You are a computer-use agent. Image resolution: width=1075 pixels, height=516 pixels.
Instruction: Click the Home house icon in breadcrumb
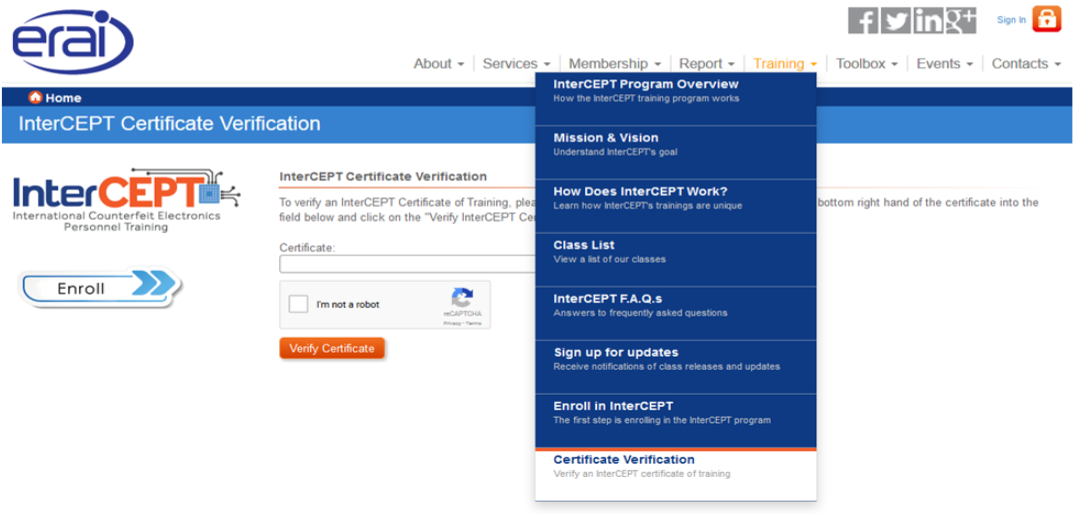pos(35,97)
